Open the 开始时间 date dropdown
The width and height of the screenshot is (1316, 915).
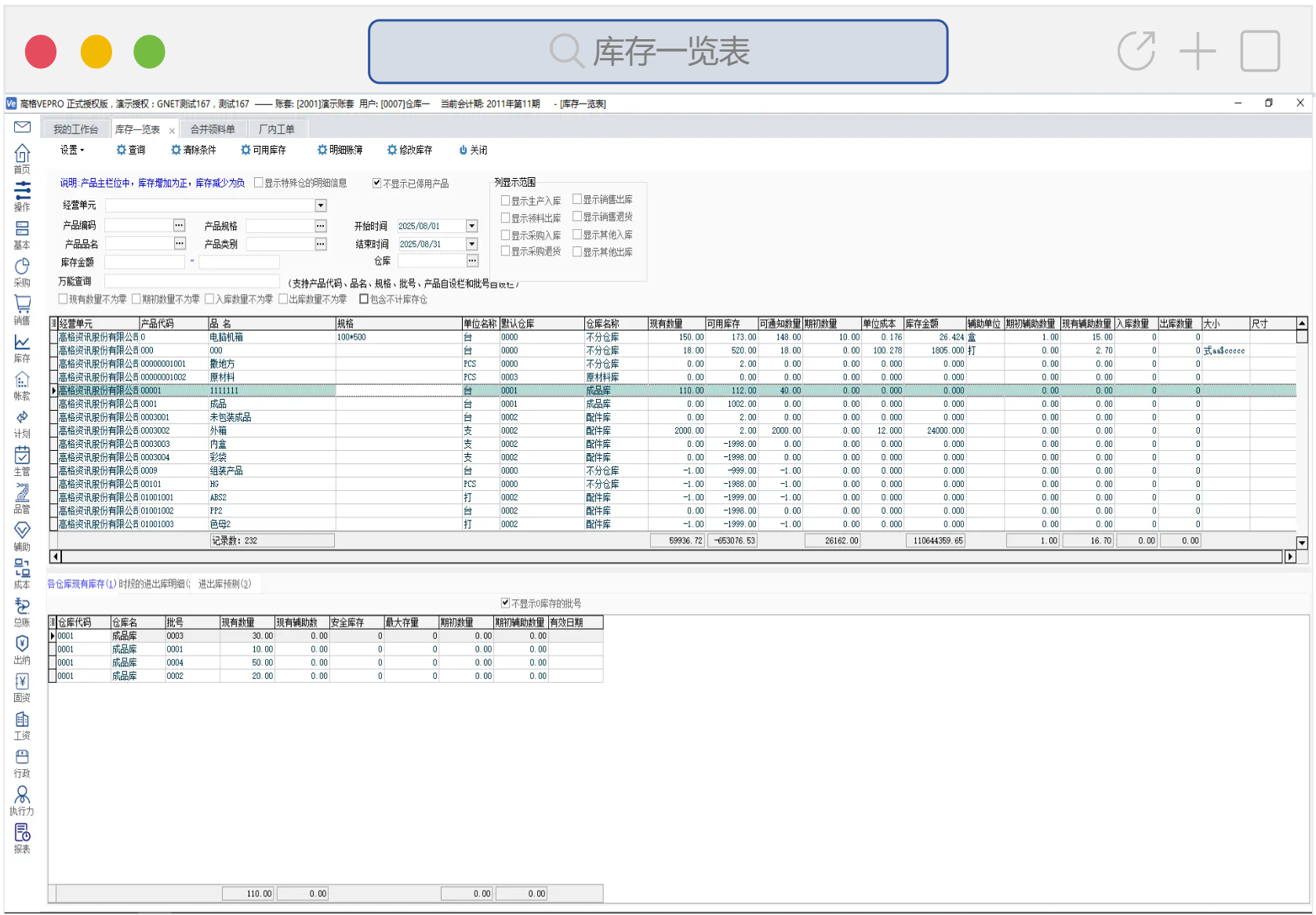click(472, 226)
